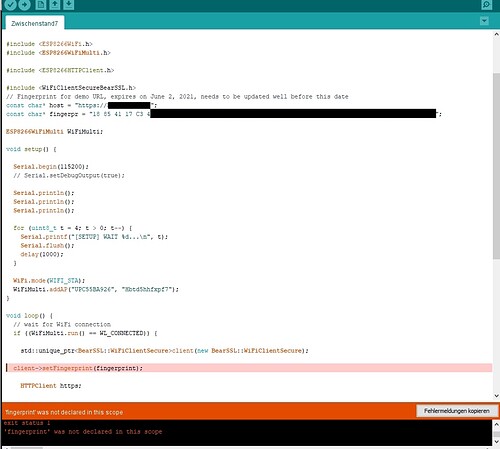Click the ESP8266WiFiMulti WiFiMulti declaration

[x=54, y=132]
